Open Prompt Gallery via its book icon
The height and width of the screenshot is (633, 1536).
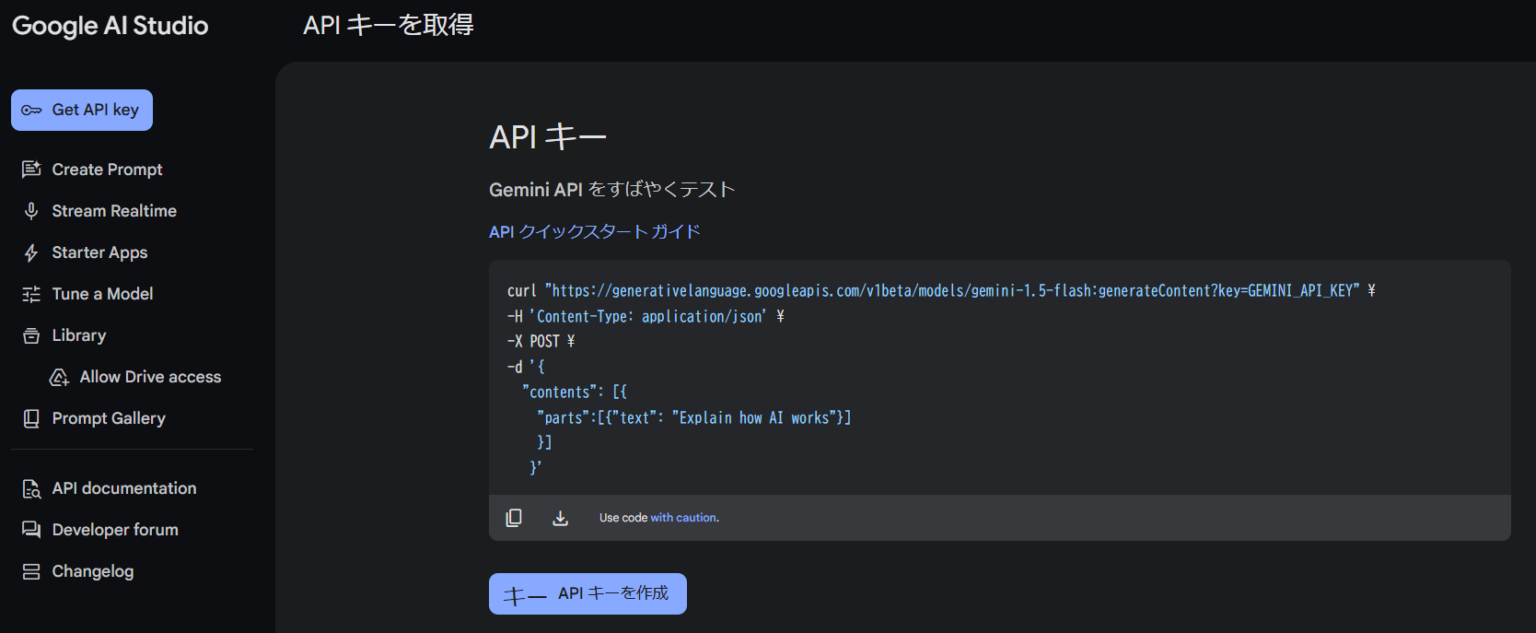tap(32, 418)
